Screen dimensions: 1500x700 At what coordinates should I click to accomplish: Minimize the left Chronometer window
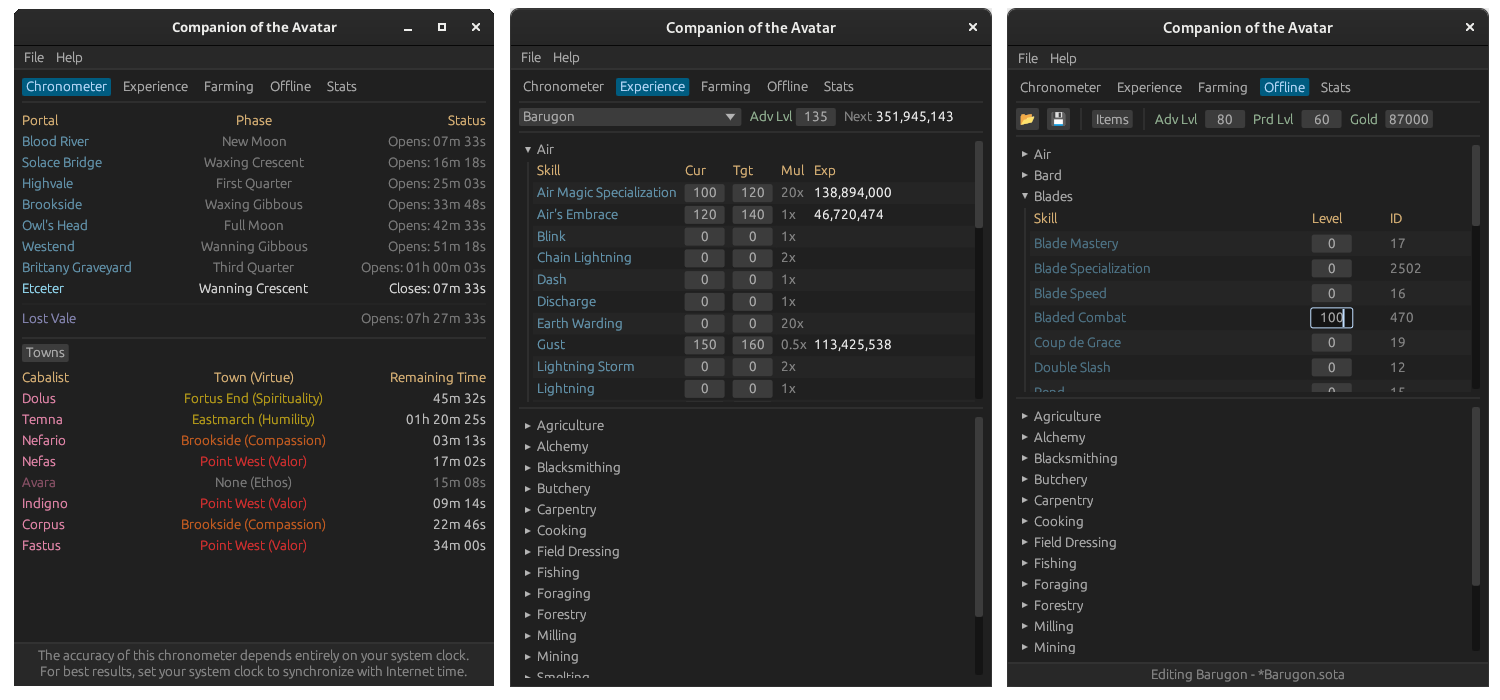409,28
